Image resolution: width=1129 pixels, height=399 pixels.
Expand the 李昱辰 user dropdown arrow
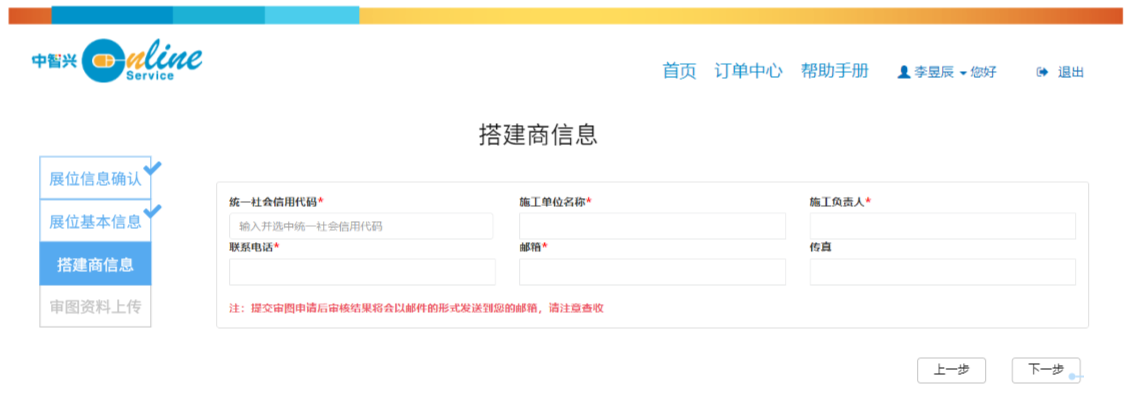pos(963,73)
